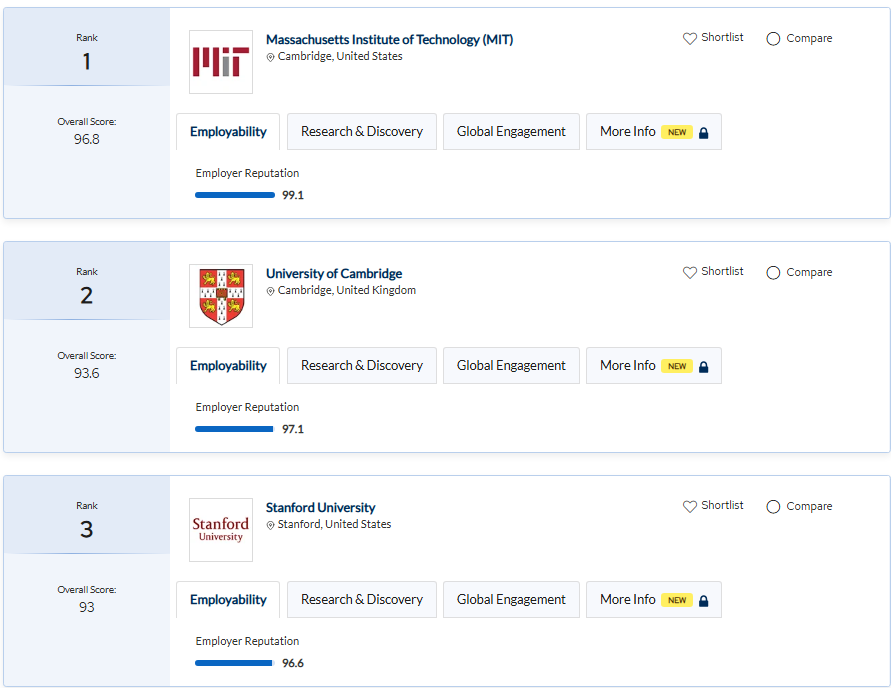Open Cambridge's More Info tab
This screenshot has height=688, width=891.
[654, 366]
